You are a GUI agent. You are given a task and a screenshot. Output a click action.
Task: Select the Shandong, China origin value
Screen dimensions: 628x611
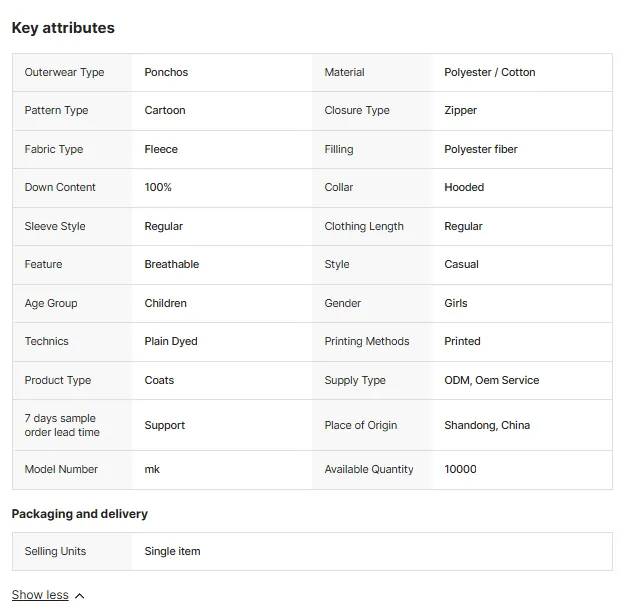(487, 425)
